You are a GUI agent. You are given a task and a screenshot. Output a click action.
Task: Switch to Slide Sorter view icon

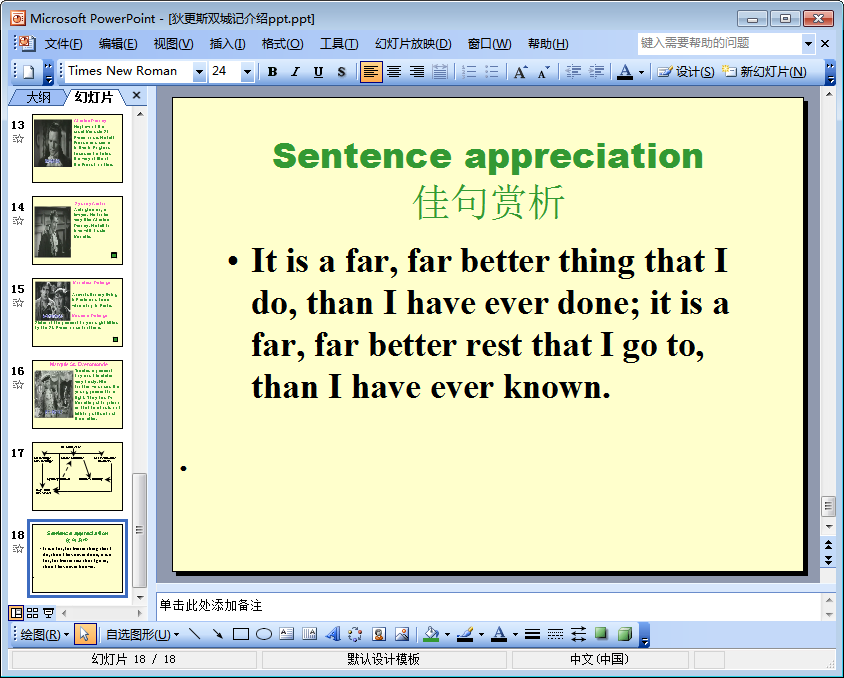point(32,612)
